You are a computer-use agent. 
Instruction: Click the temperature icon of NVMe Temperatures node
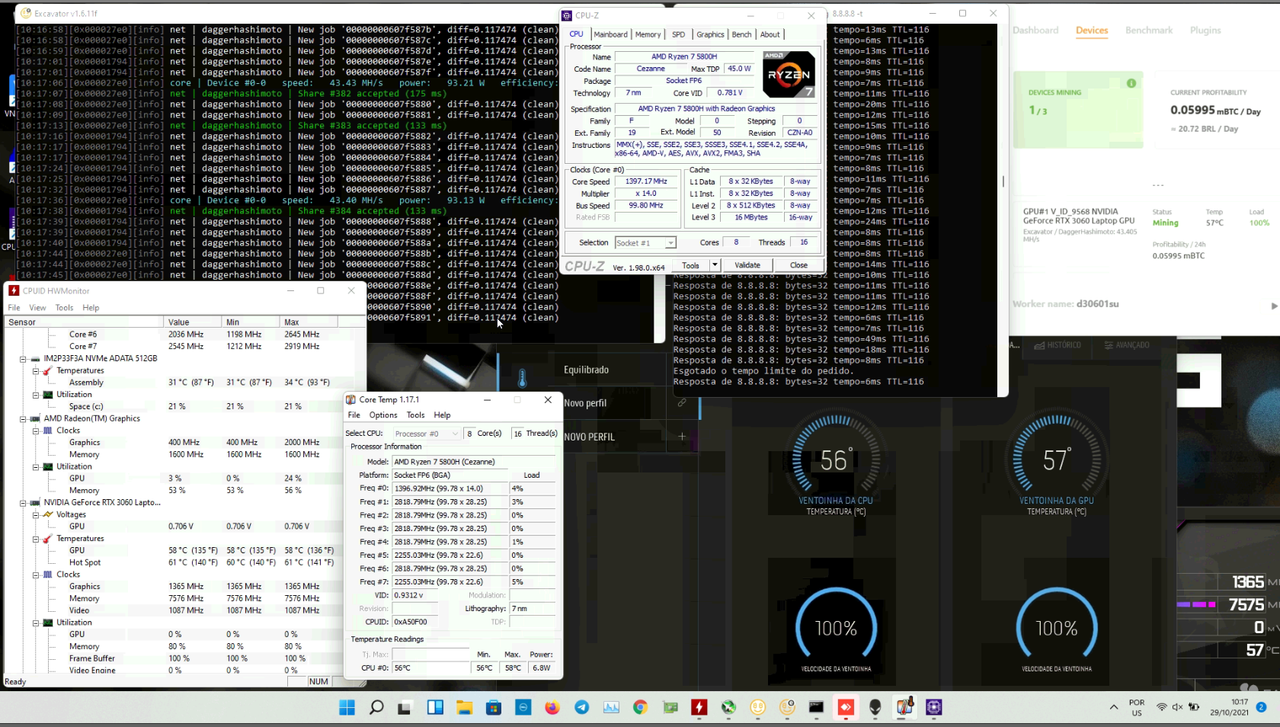point(47,370)
